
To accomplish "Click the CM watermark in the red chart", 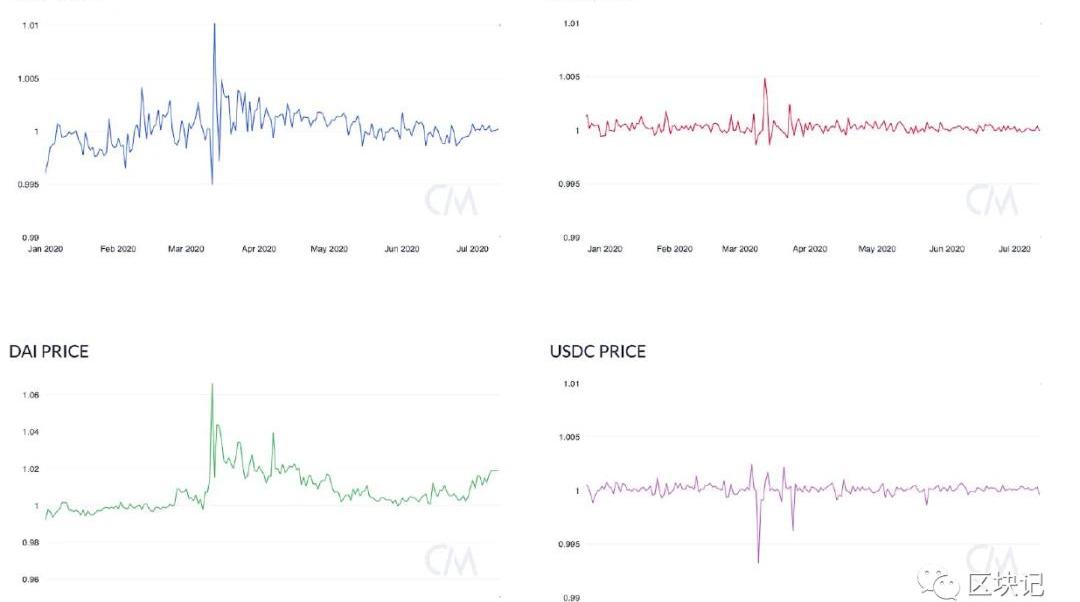I will click(x=991, y=201).
